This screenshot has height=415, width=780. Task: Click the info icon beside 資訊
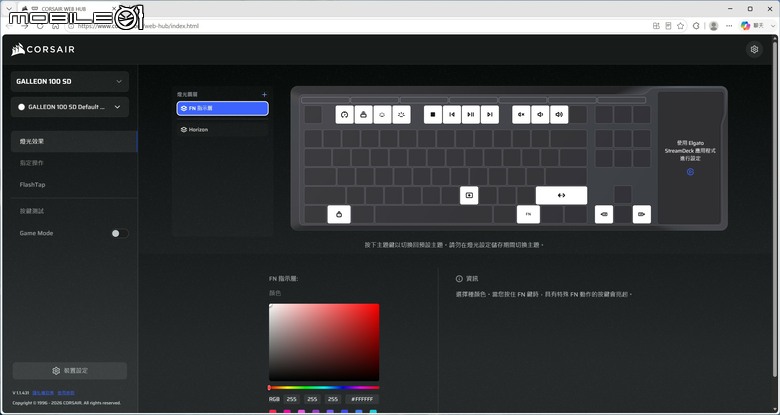[459, 279]
